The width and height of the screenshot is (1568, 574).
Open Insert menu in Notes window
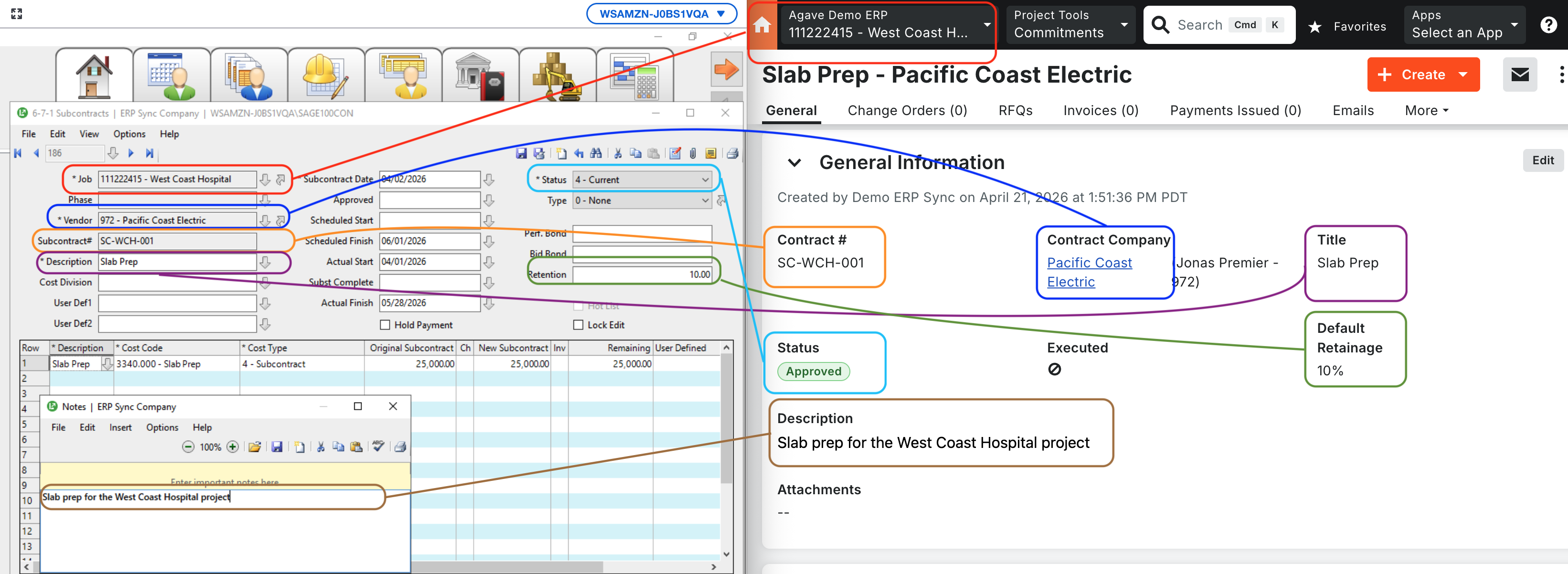tap(120, 427)
